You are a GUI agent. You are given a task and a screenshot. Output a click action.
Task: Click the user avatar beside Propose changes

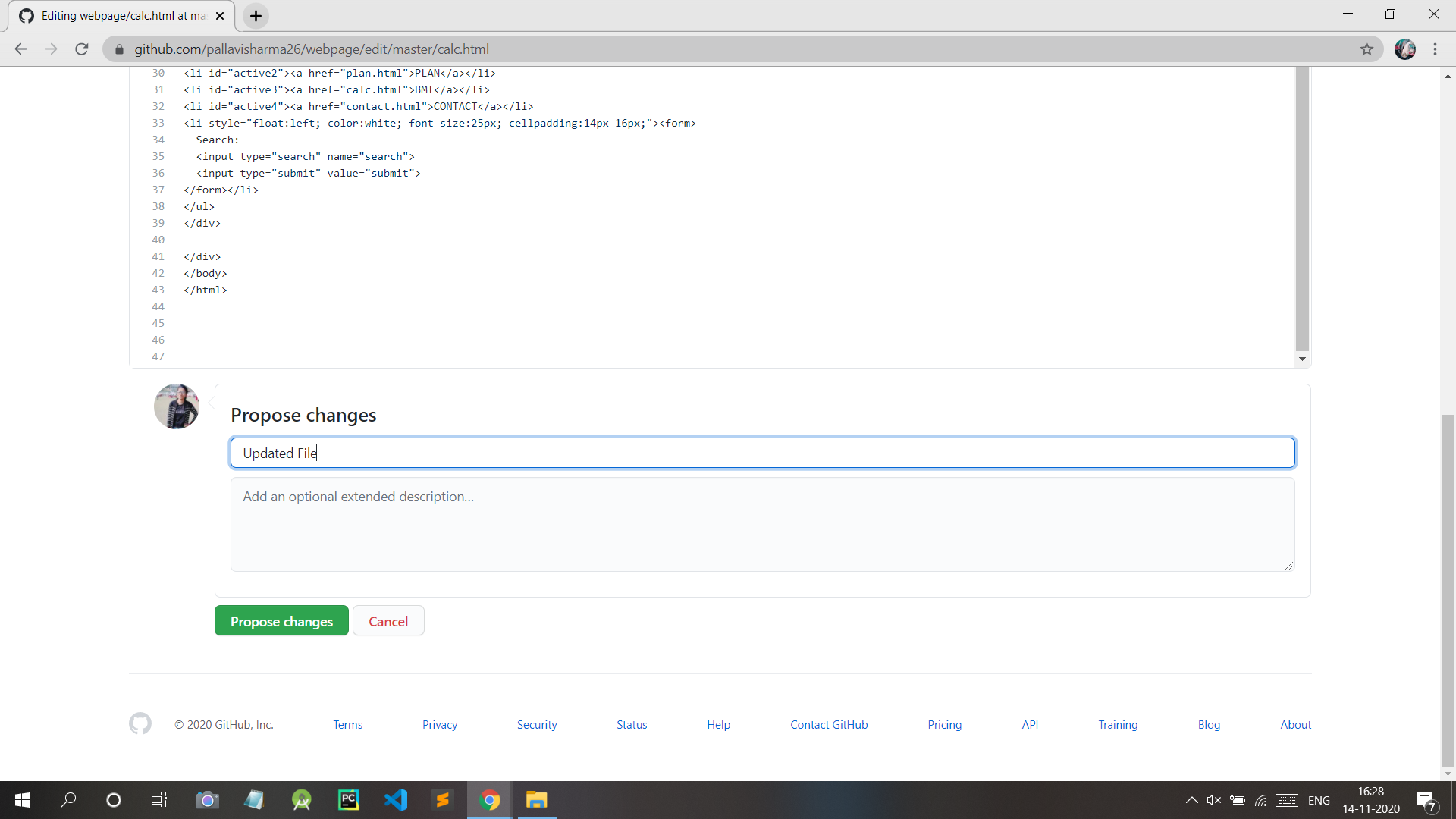point(177,406)
